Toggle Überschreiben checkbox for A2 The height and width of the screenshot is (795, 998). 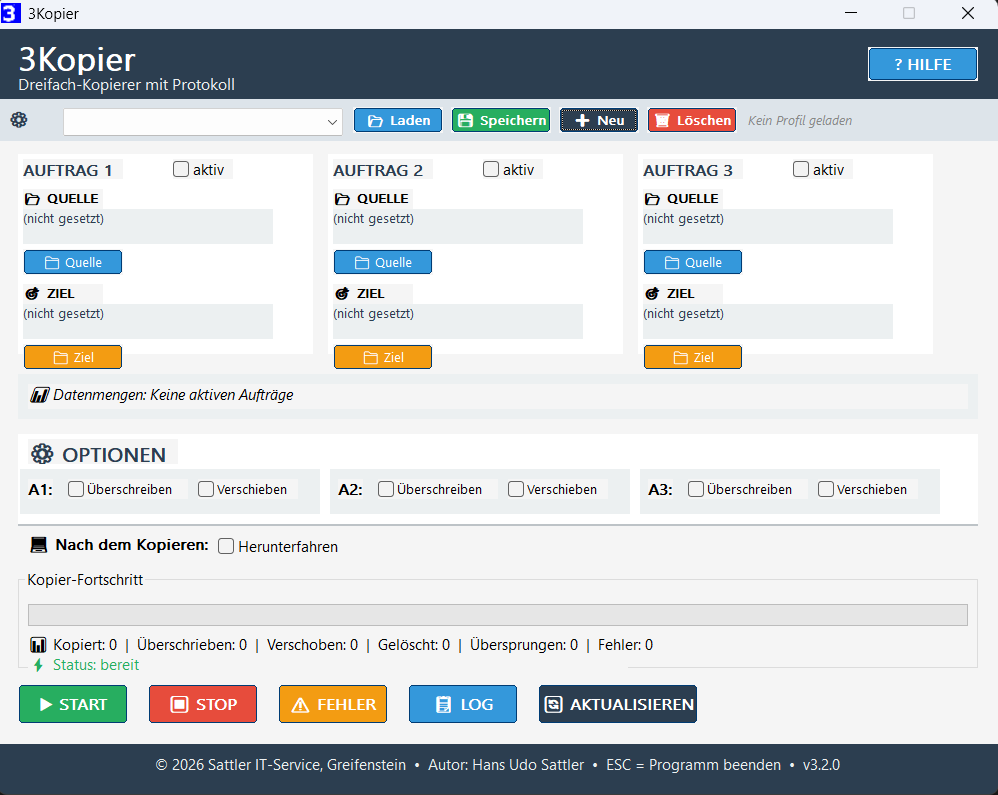click(386, 490)
